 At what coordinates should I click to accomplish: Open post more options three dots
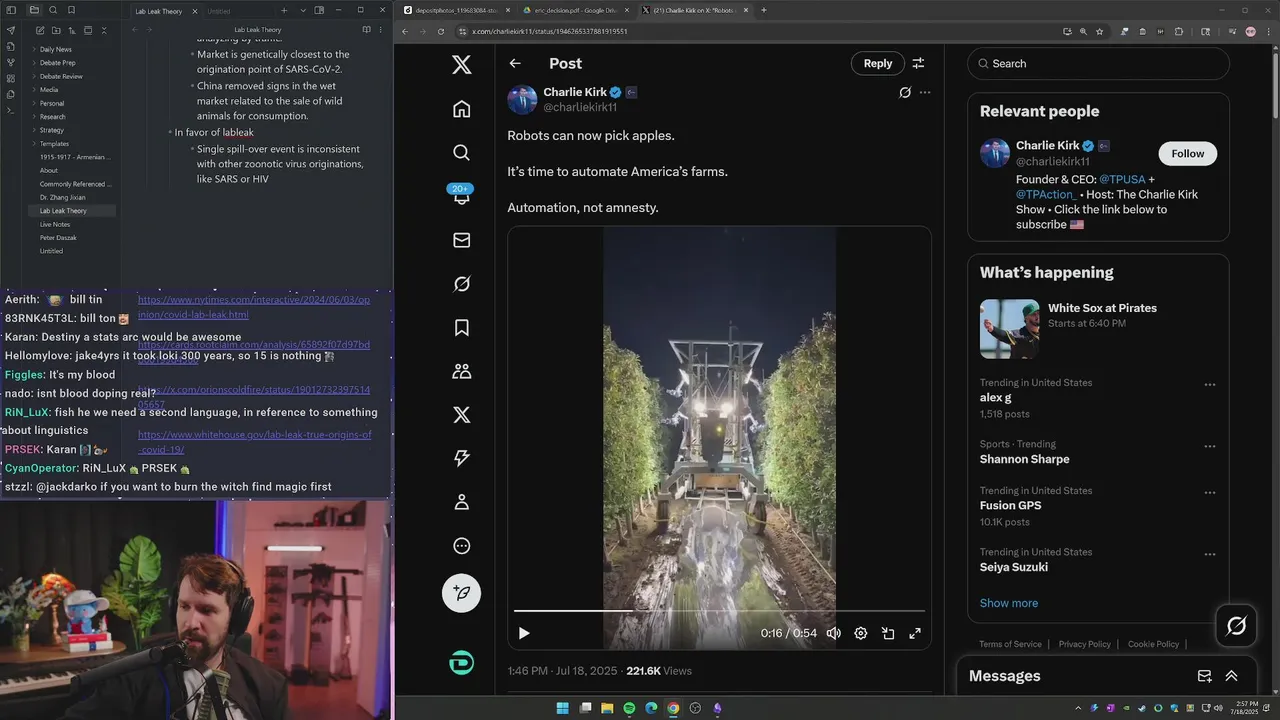[925, 92]
